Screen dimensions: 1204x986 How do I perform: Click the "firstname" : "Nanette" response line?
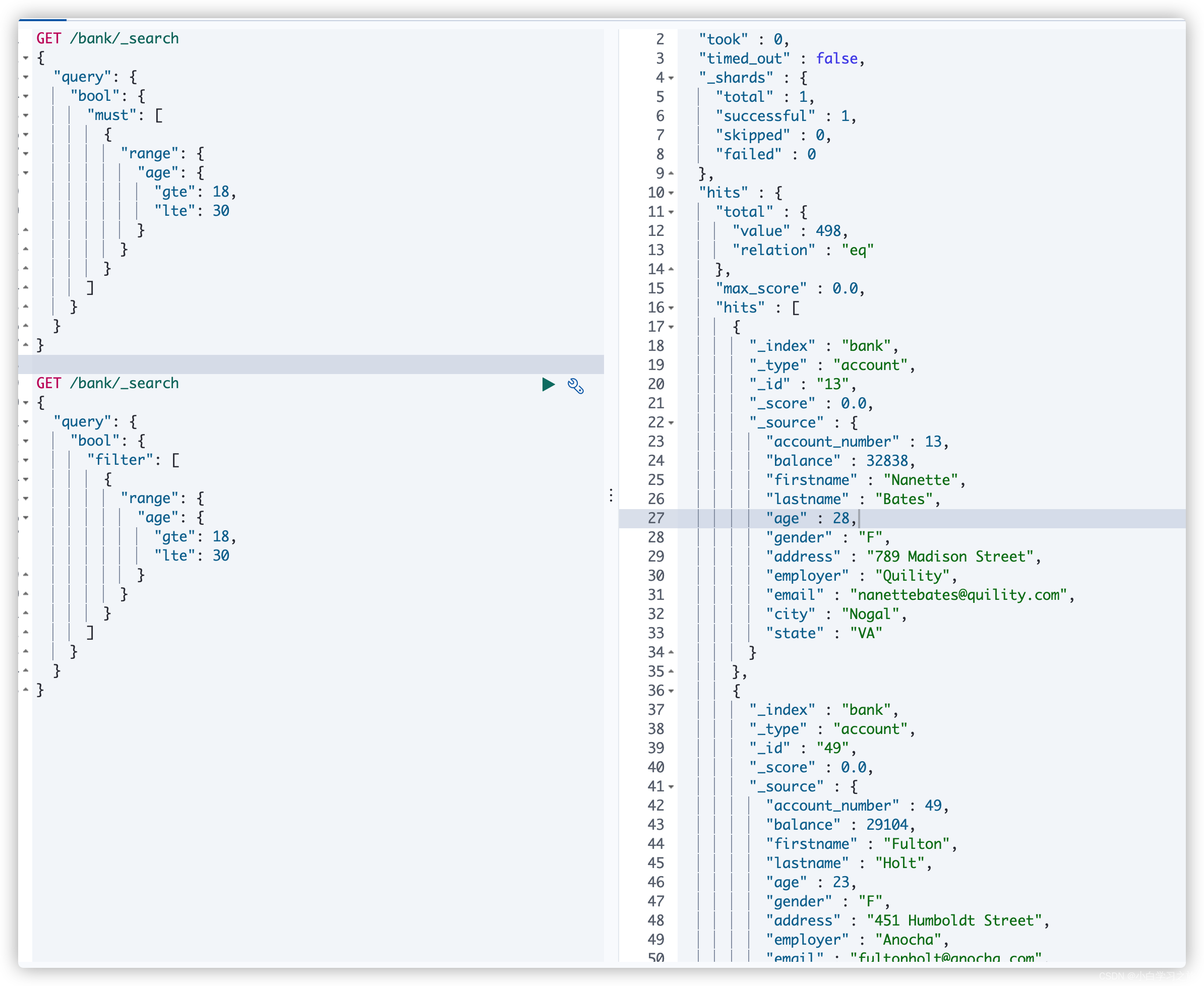864,480
